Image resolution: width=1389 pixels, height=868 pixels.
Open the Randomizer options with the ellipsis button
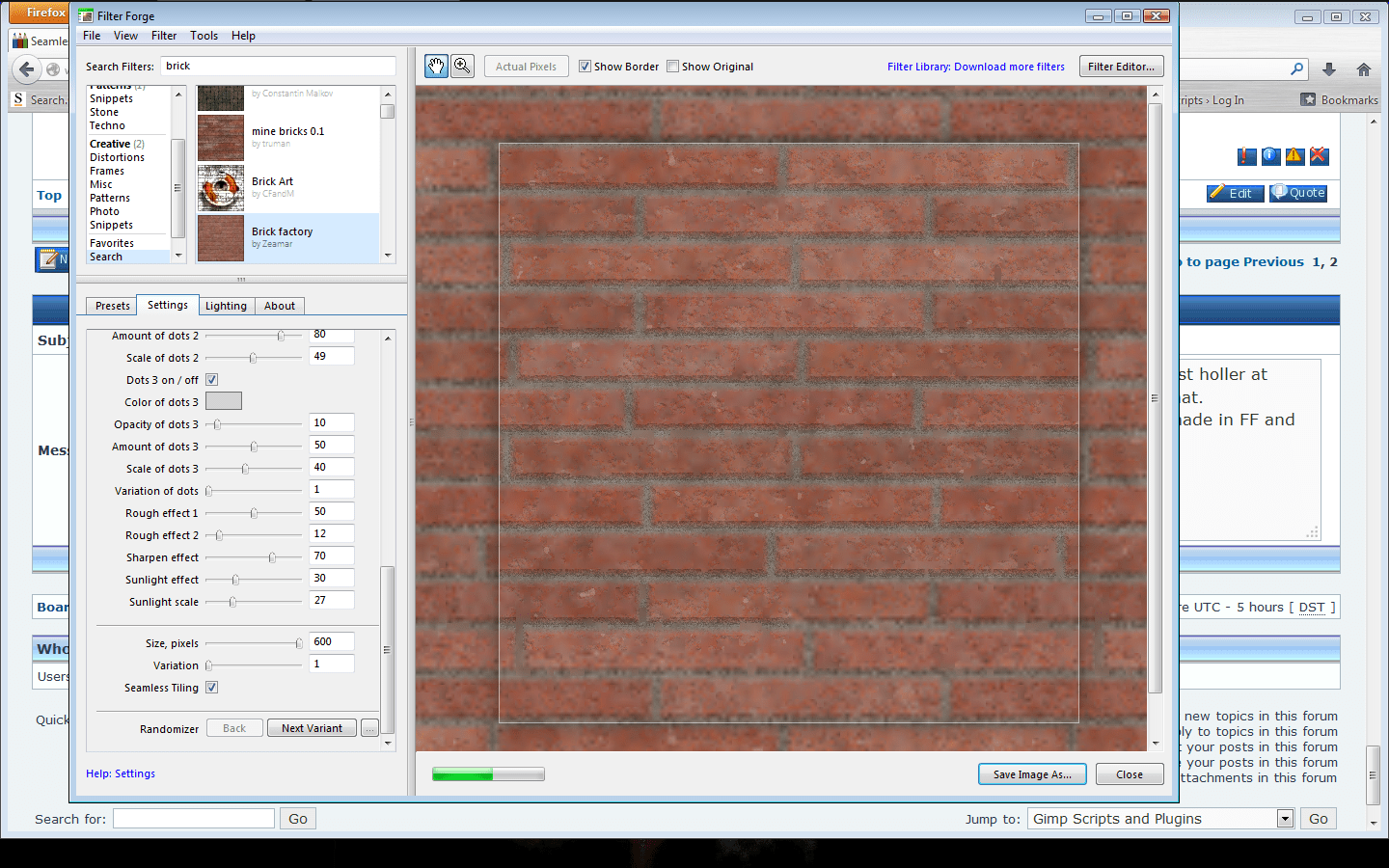[x=369, y=727]
